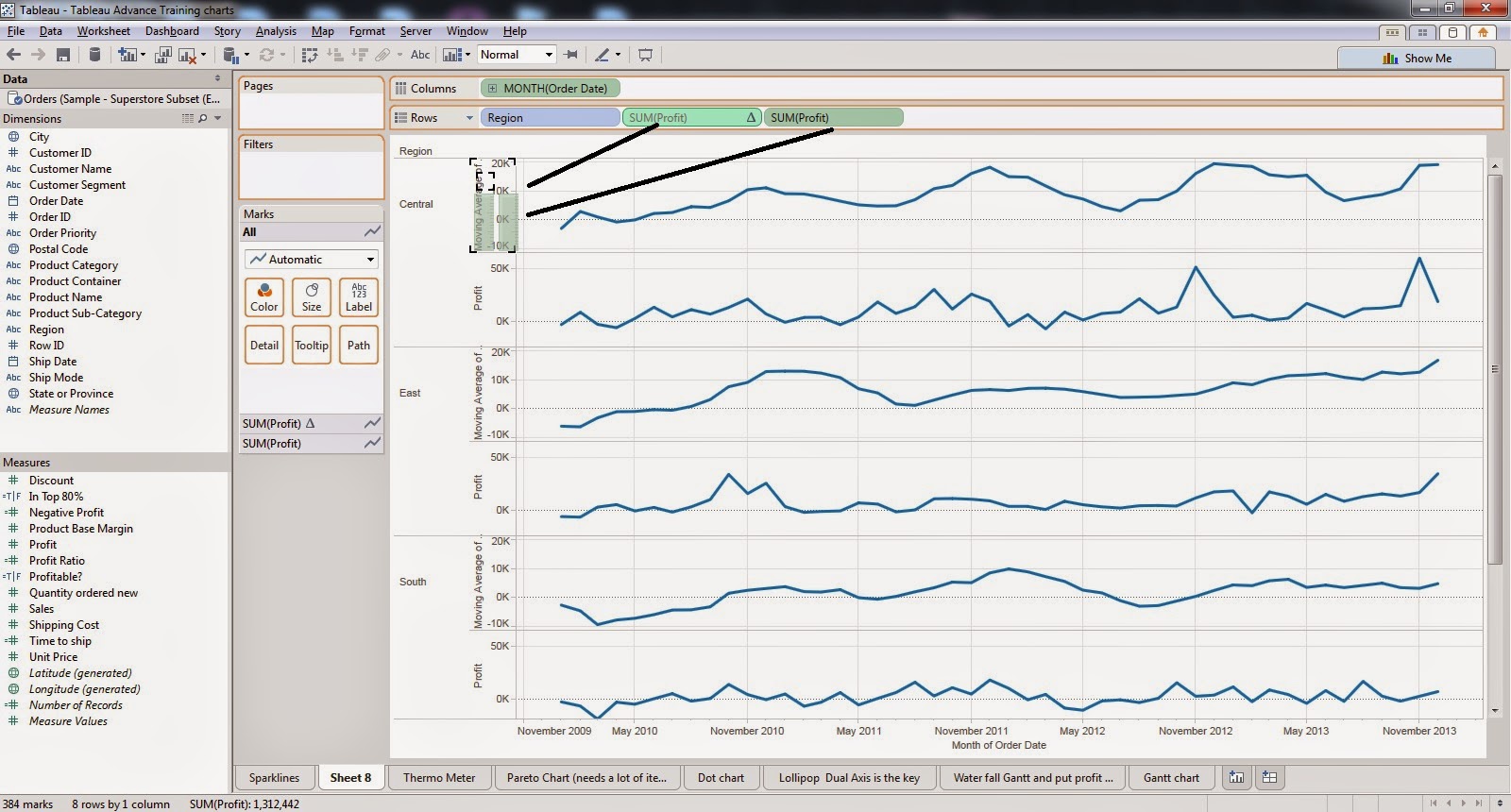This screenshot has width=1511, height=812.
Task: Select the plain SUM(Profit) marks card
Action: 312,444
